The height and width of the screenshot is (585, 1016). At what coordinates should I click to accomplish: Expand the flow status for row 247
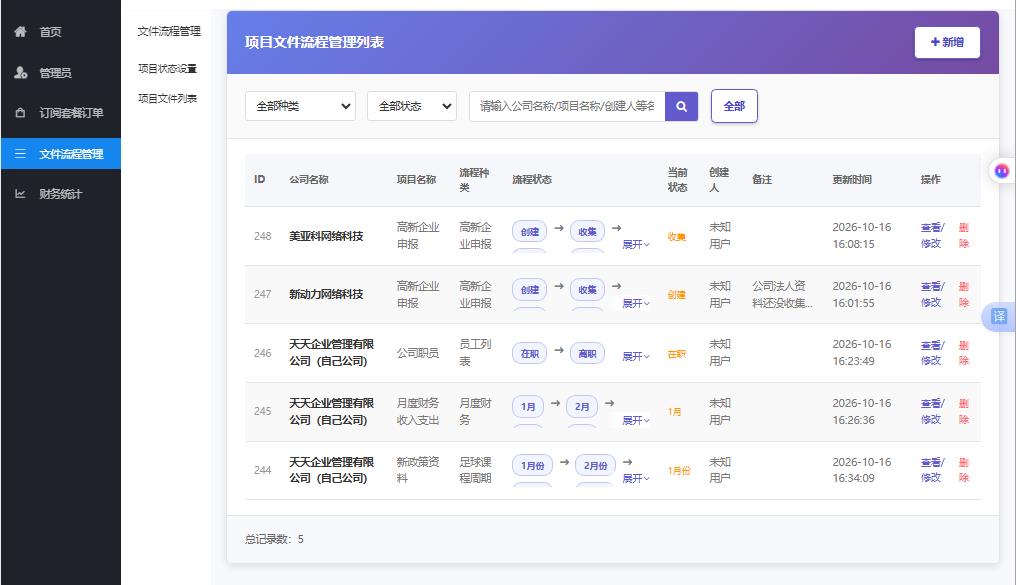[636, 304]
